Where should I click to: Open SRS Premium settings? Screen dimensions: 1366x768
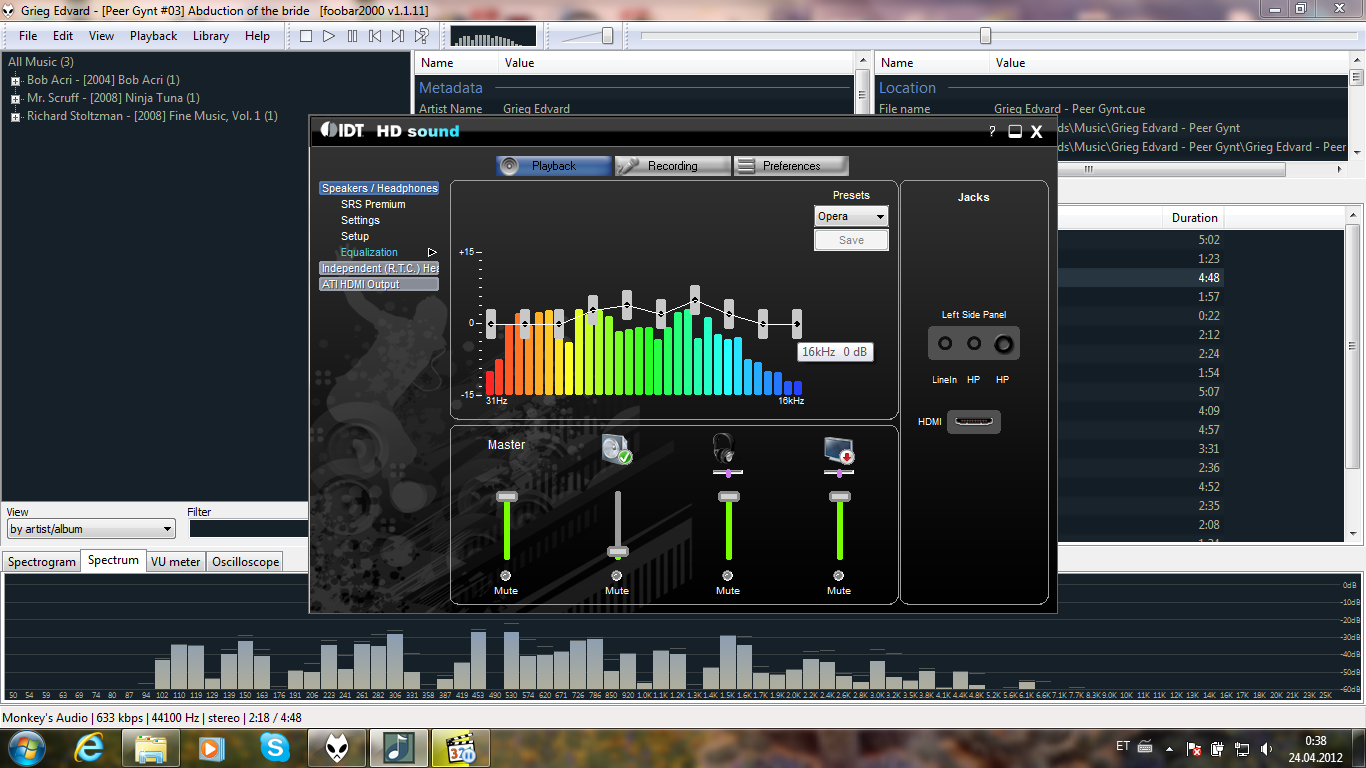click(373, 204)
